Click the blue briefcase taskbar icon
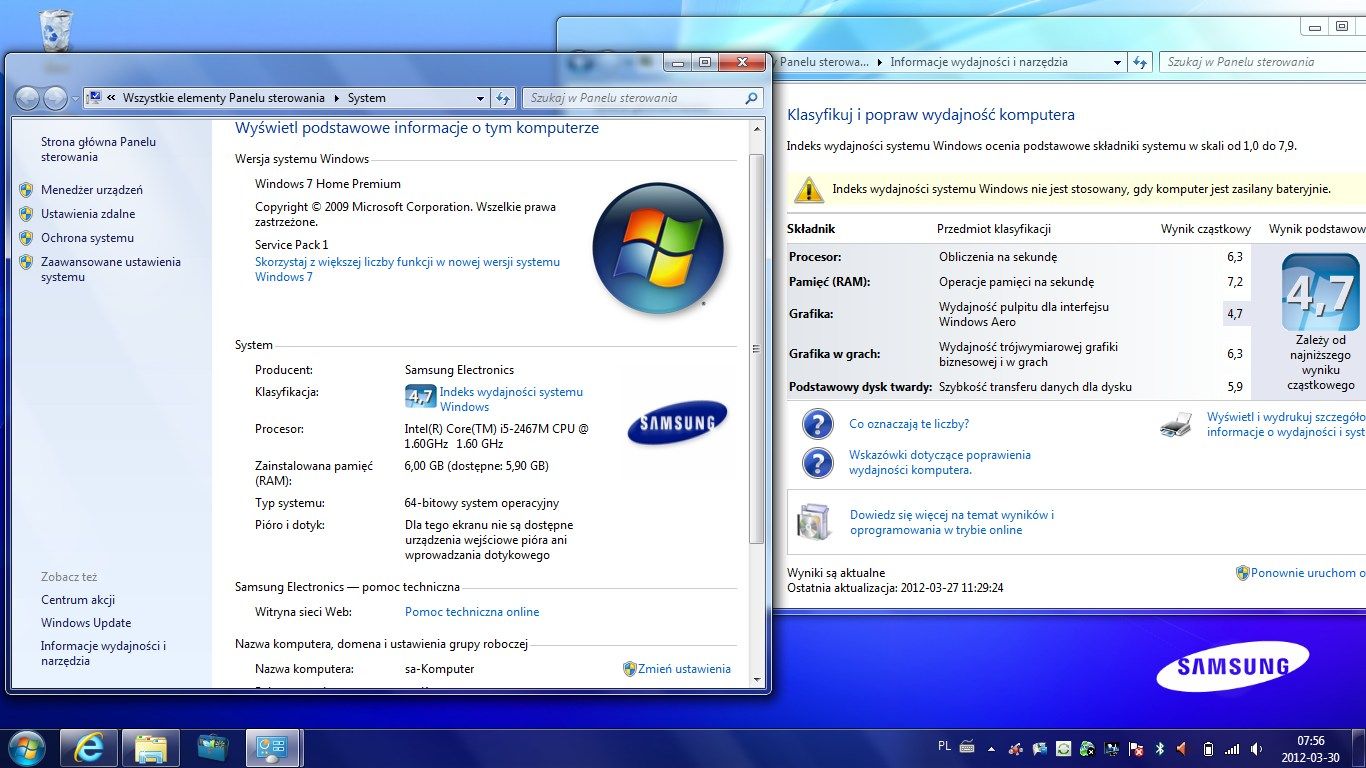This screenshot has width=1366, height=768. [x=212, y=748]
